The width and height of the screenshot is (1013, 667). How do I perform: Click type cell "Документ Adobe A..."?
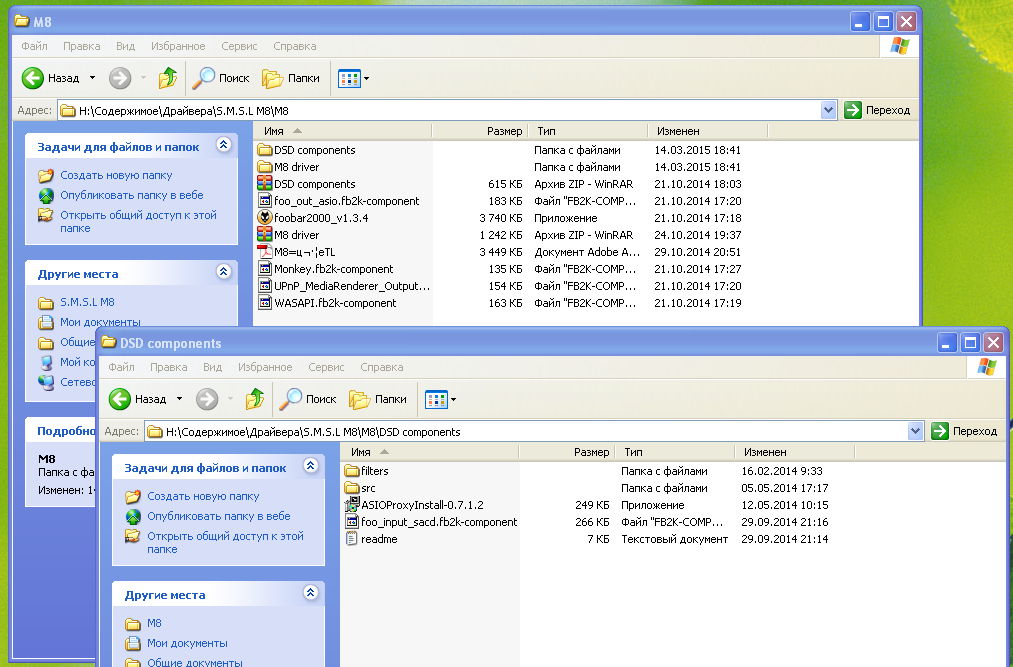coord(587,252)
